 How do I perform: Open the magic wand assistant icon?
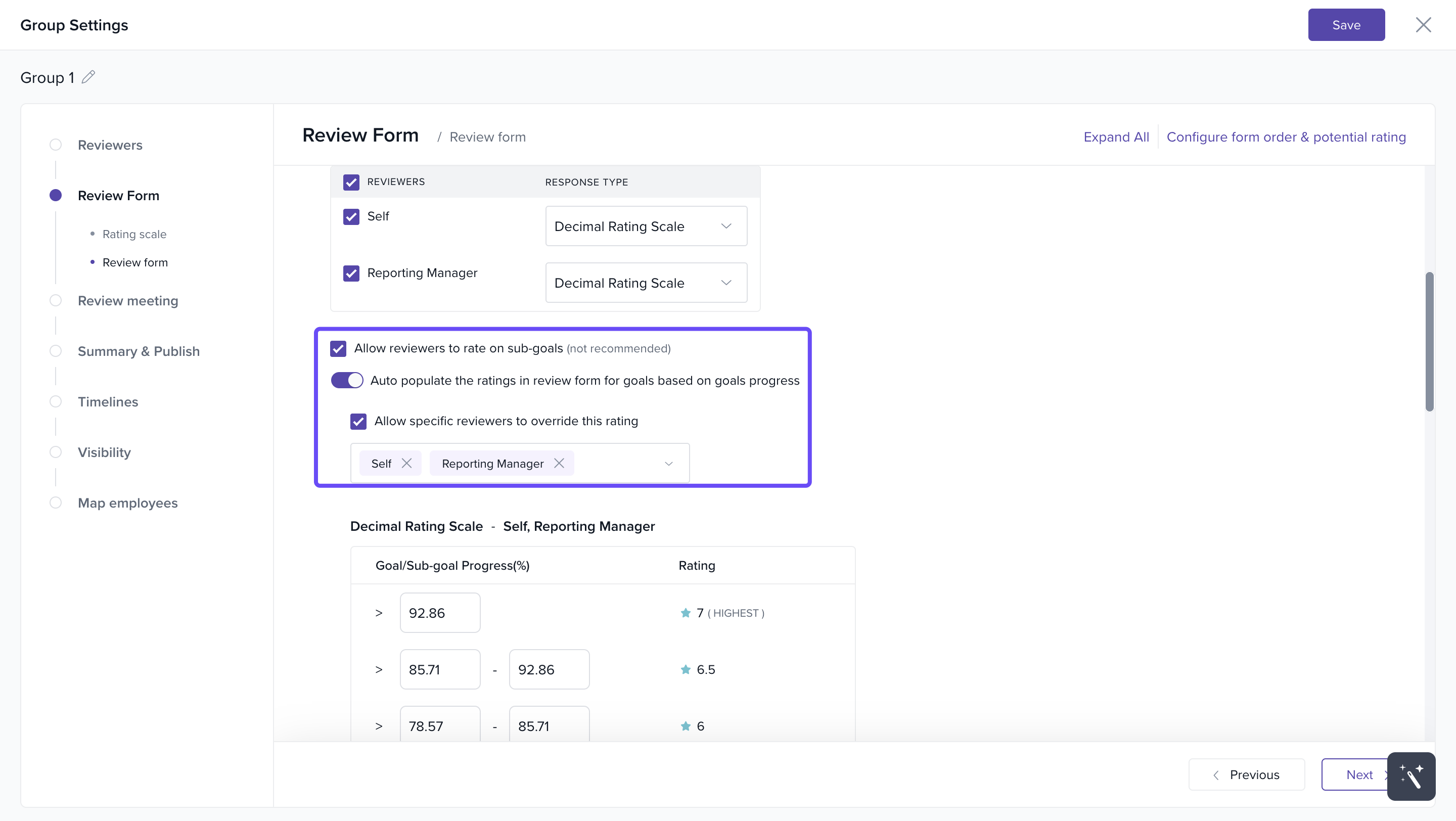1411,776
